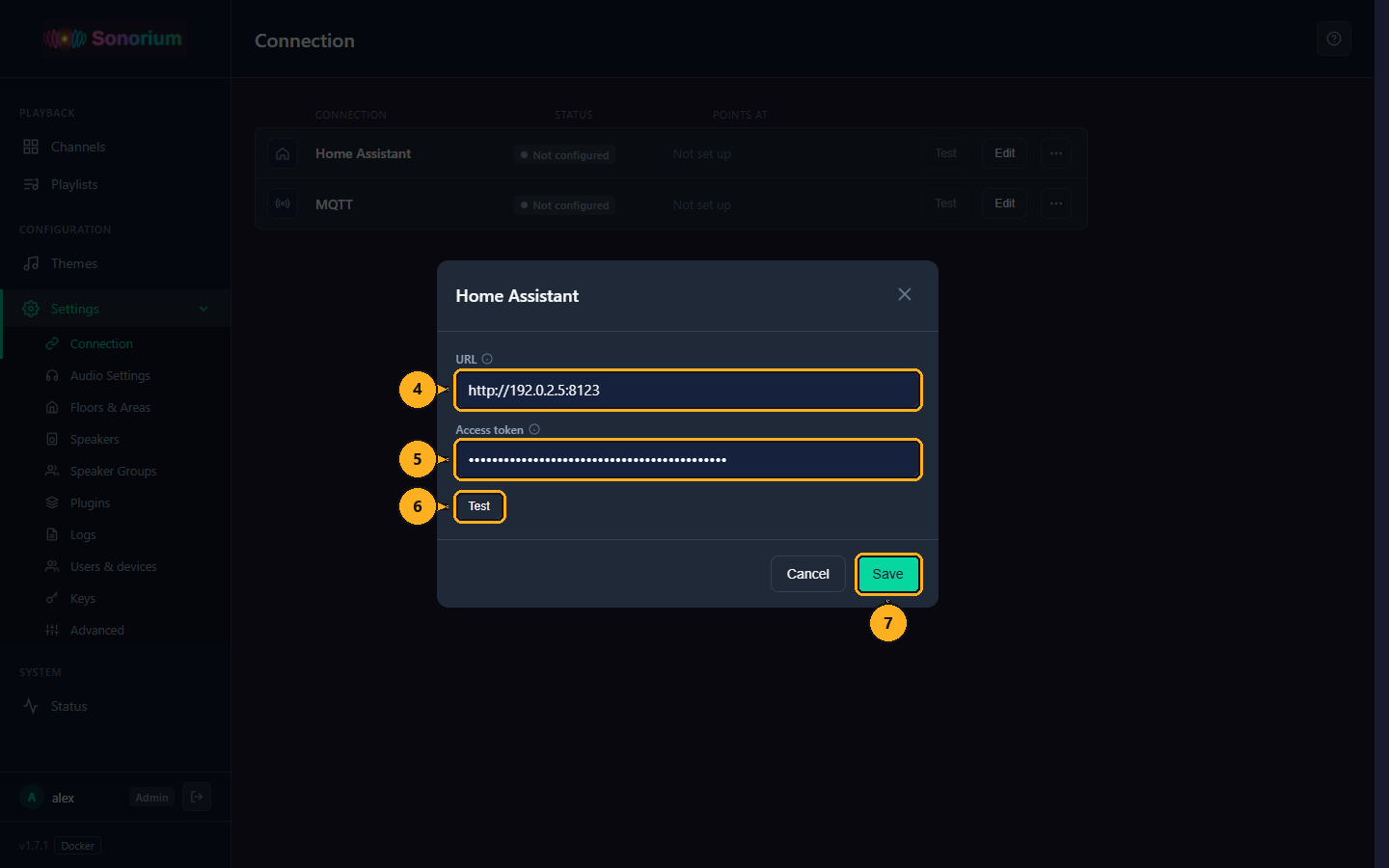Click the Test button in the dialog
The height and width of the screenshot is (868, 1389).
[x=479, y=506]
